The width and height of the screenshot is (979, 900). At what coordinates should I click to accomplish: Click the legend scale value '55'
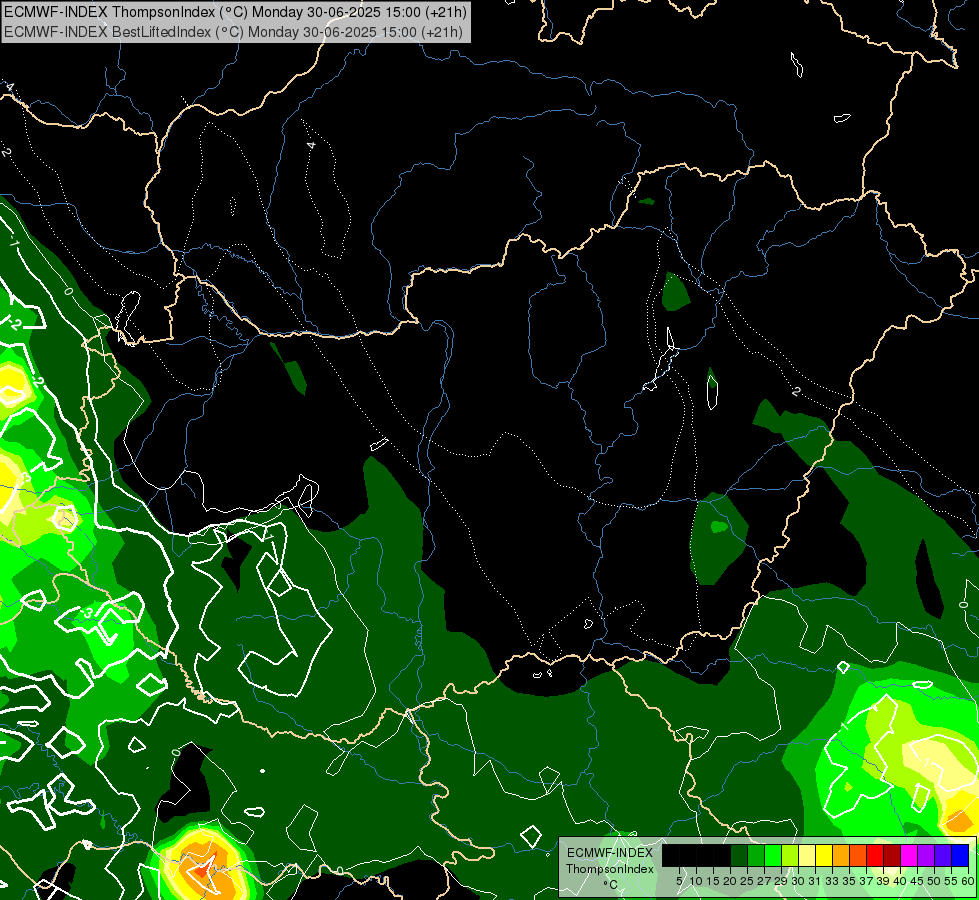952,881
